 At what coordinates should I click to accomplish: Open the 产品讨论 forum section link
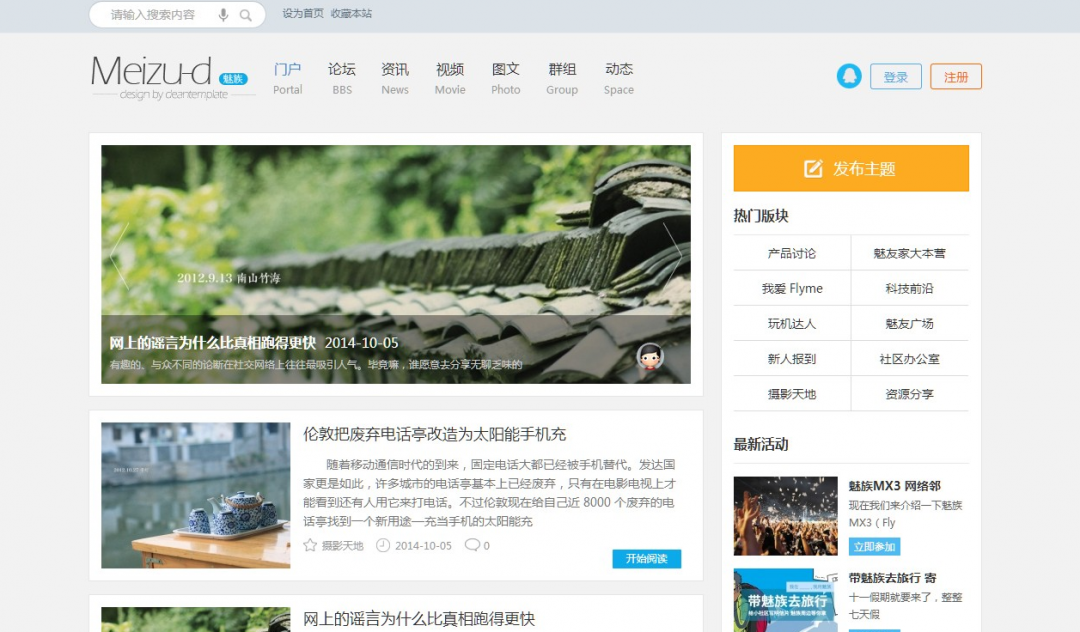(x=792, y=254)
